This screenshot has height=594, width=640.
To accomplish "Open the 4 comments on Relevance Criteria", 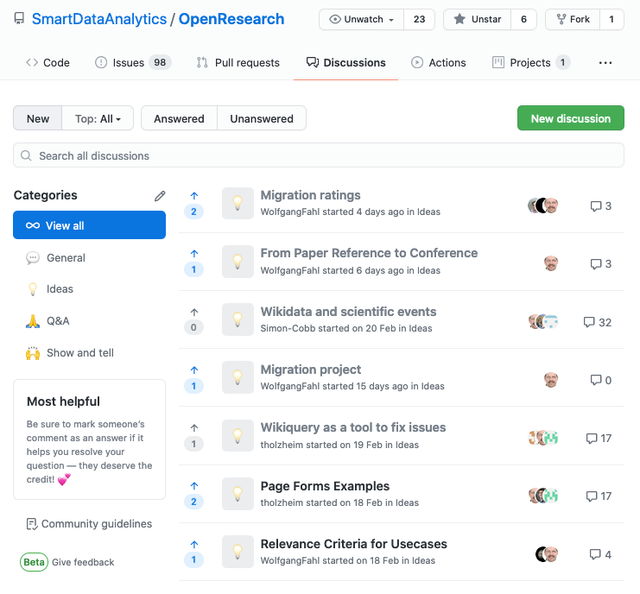I will point(600,554).
